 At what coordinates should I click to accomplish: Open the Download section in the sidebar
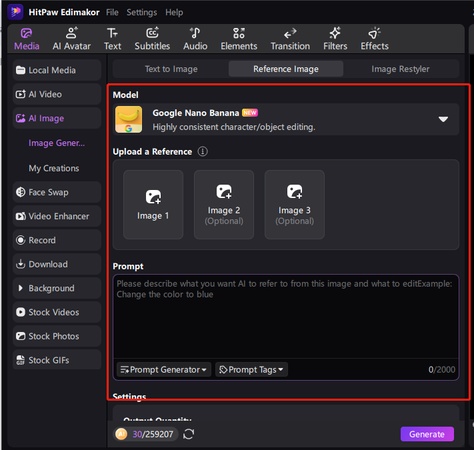click(57, 264)
